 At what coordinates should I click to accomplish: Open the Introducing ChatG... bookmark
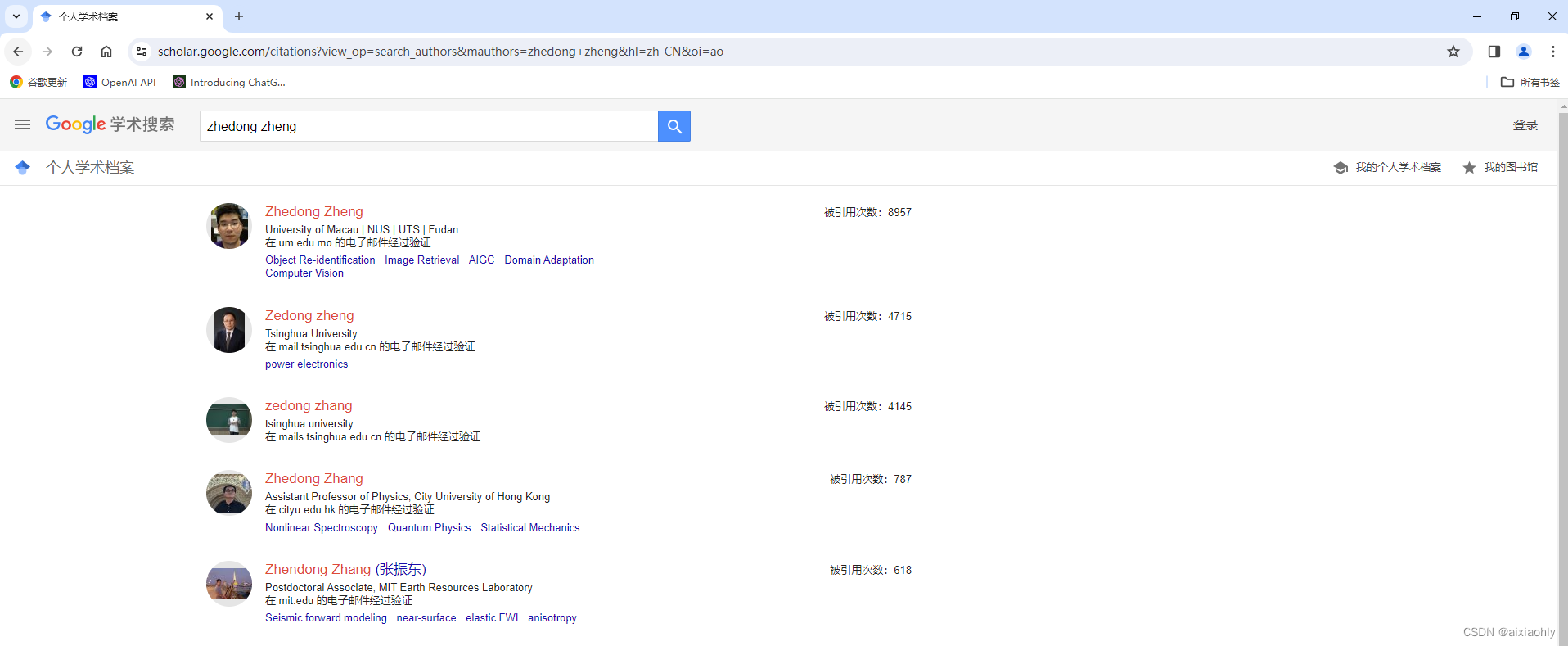click(229, 82)
